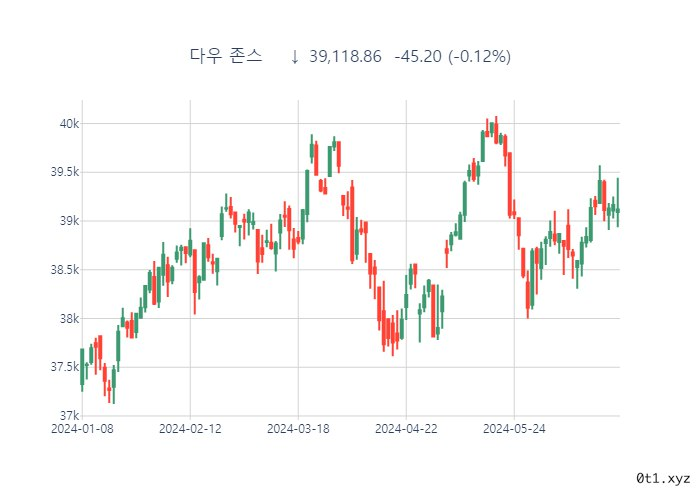Click the percent change (-0.12%)
The height and width of the screenshot is (500, 700).
click(x=479, y=57)
